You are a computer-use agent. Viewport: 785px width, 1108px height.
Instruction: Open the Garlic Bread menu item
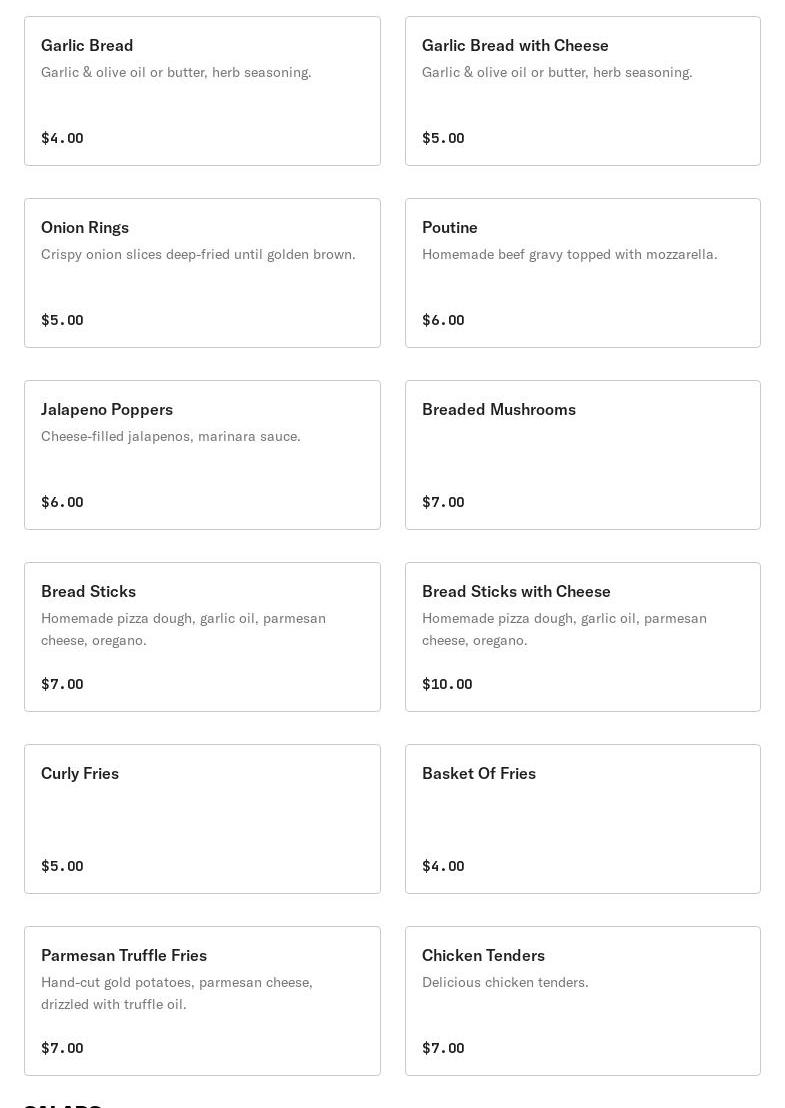click(x=202, y=91)
